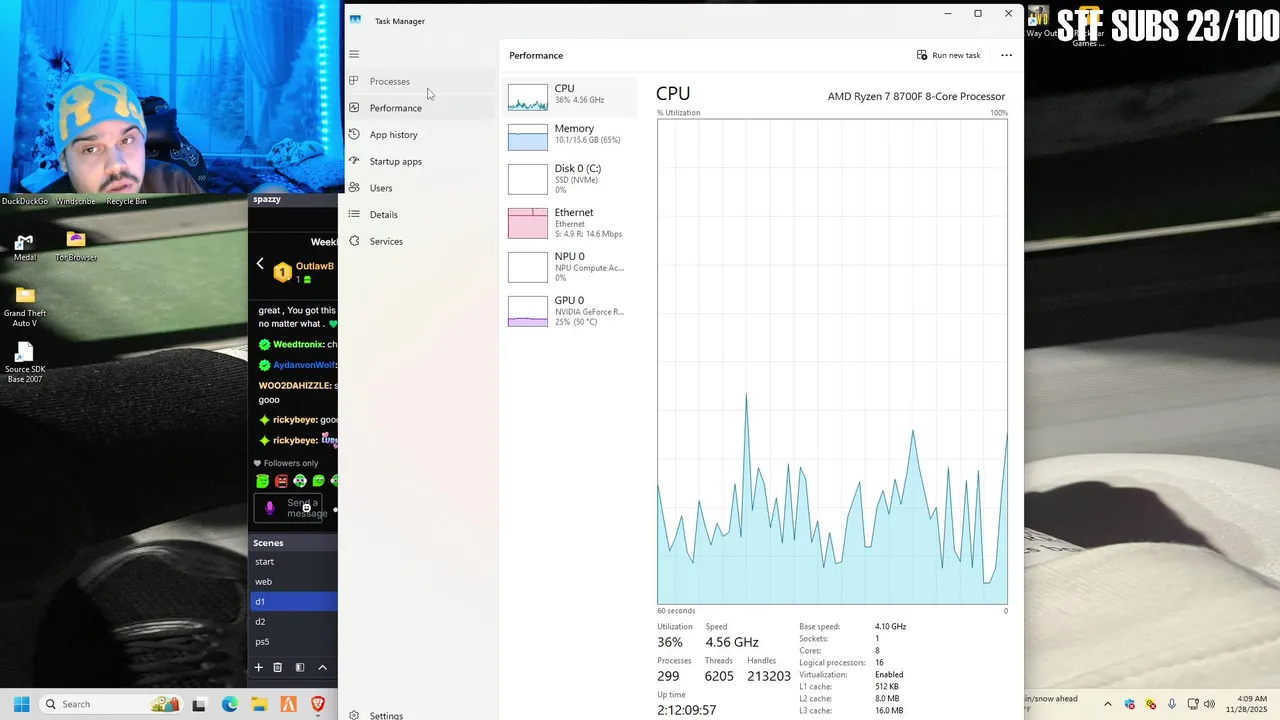The image size is (1280, 720).
Task: Select Memory in the performance list
Action: (x=570, y=135)
